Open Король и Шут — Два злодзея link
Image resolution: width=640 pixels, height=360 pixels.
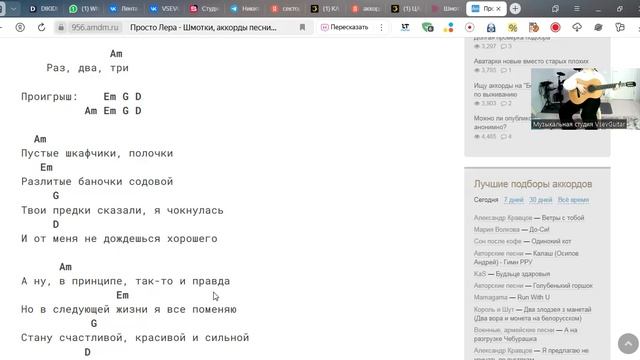[532, 313]
